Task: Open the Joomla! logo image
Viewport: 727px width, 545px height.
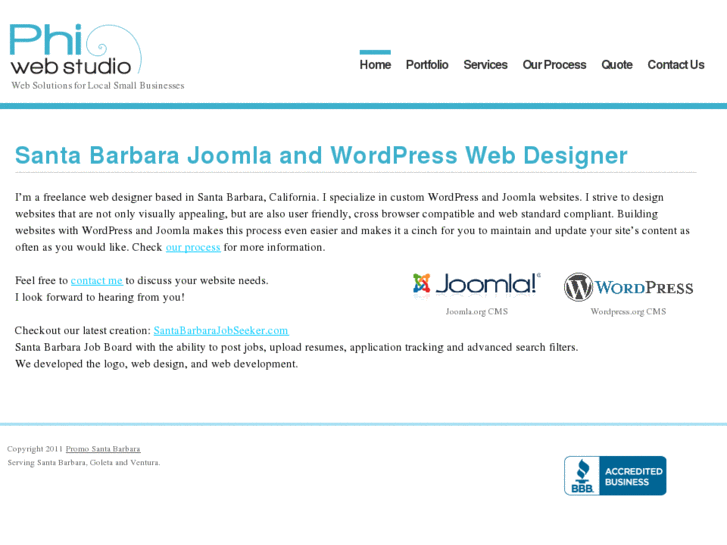Action: 476,284
